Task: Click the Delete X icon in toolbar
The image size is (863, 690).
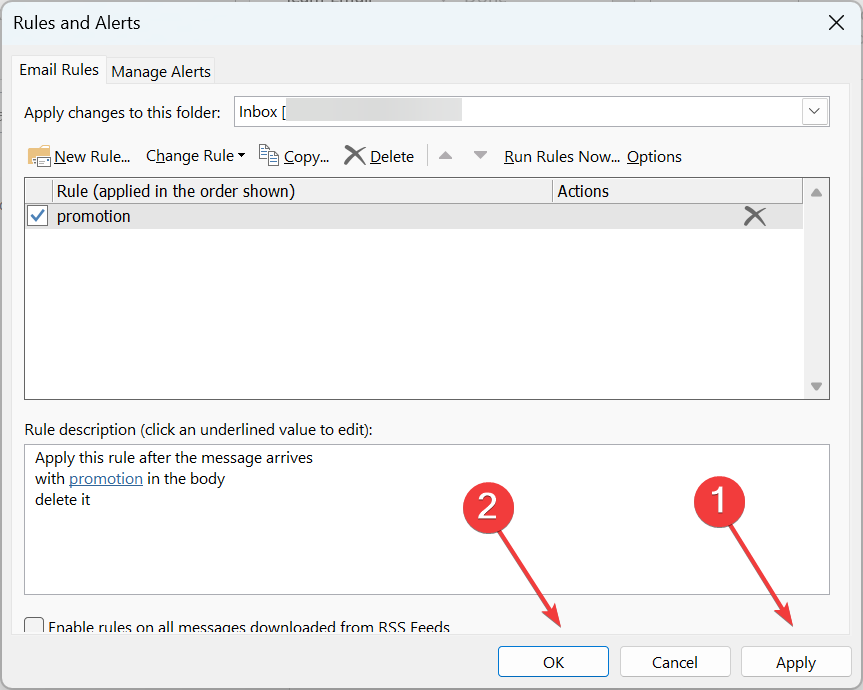Action: [x=355, y=155]
